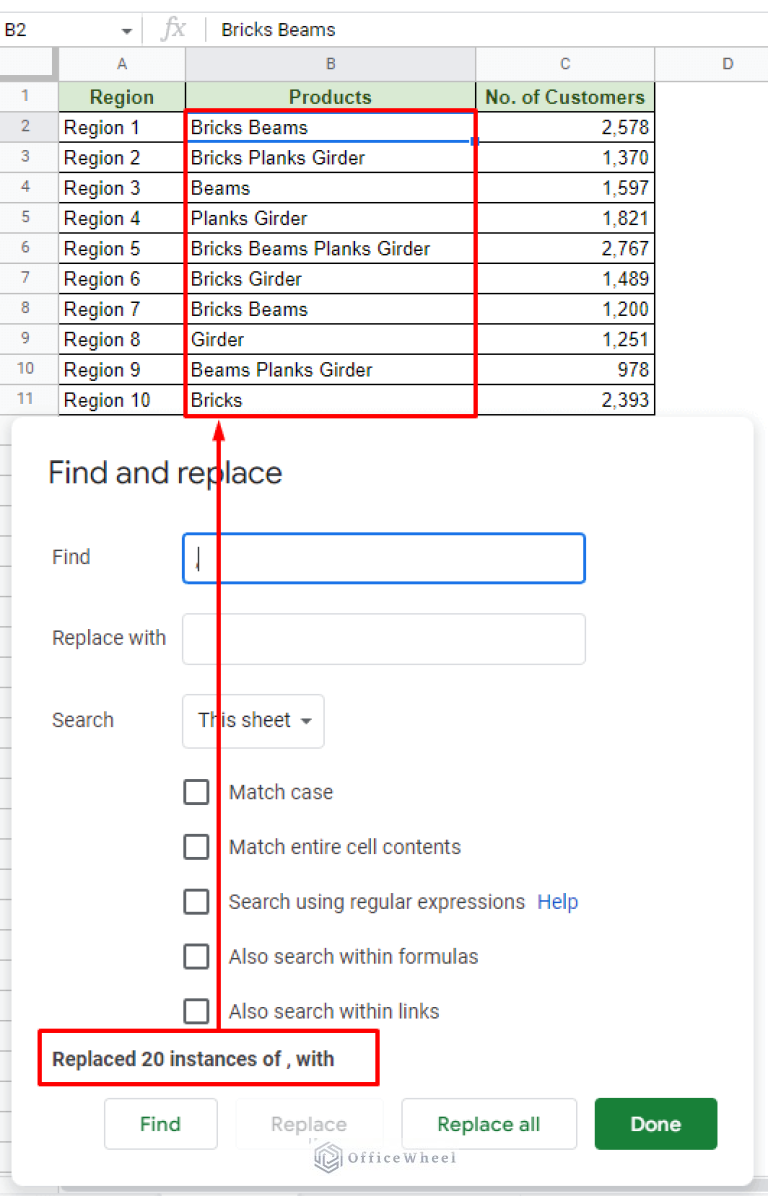Screen dimensions: 768x1196
Task: Click the fx formula icon
Action: pyautogui.click(x=174, y=29)
